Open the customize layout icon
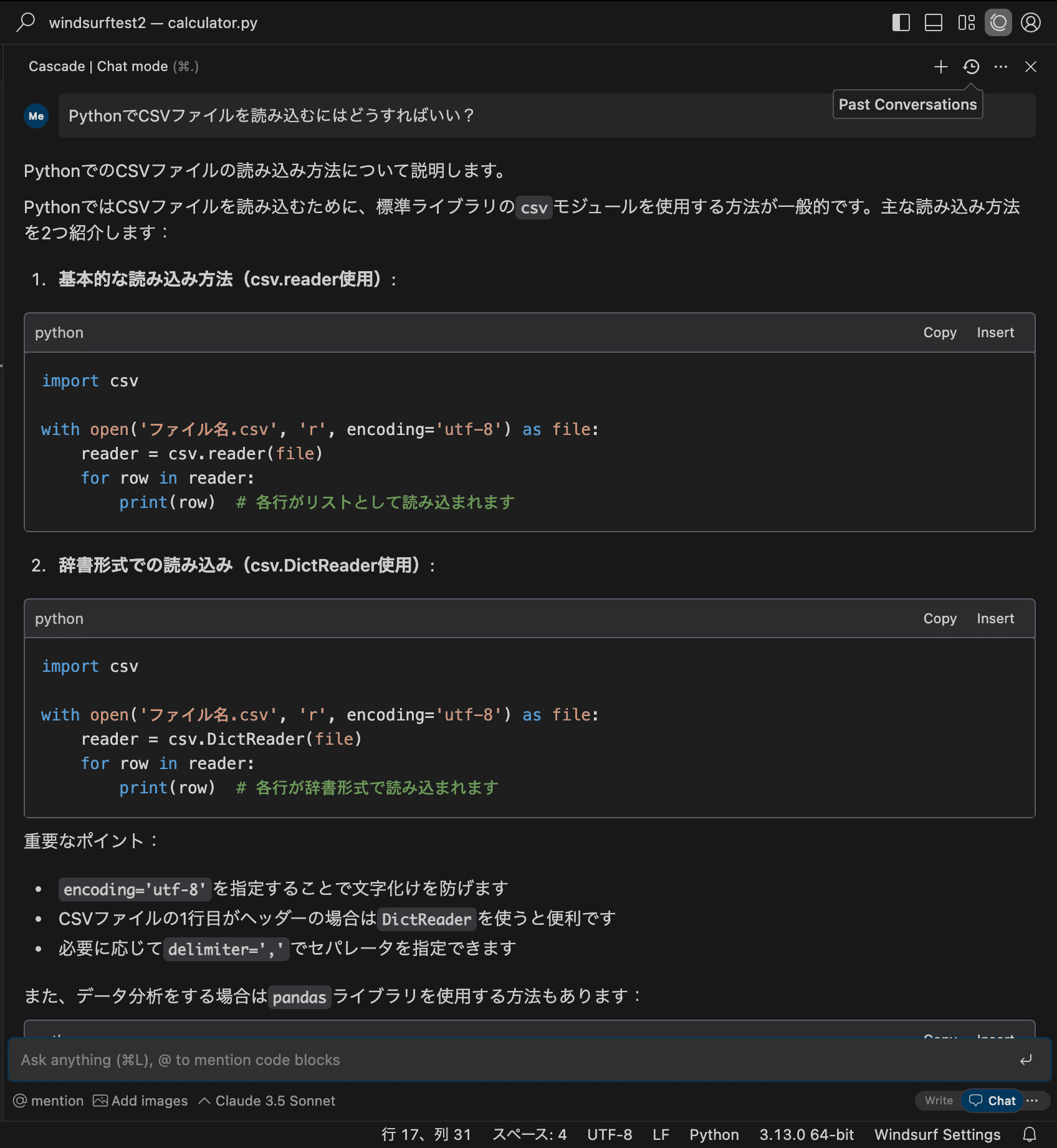Viewport: 1057px width, 1148px height. click(966, 23)
